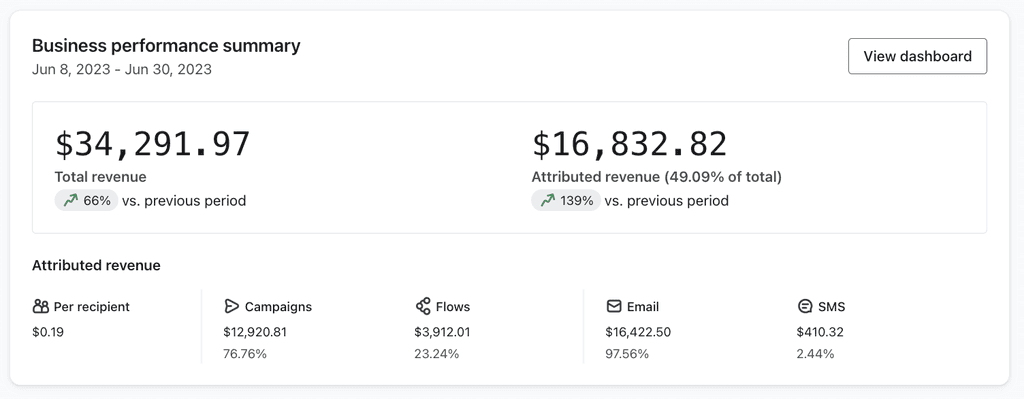Click the Email envelope icon

614,306
